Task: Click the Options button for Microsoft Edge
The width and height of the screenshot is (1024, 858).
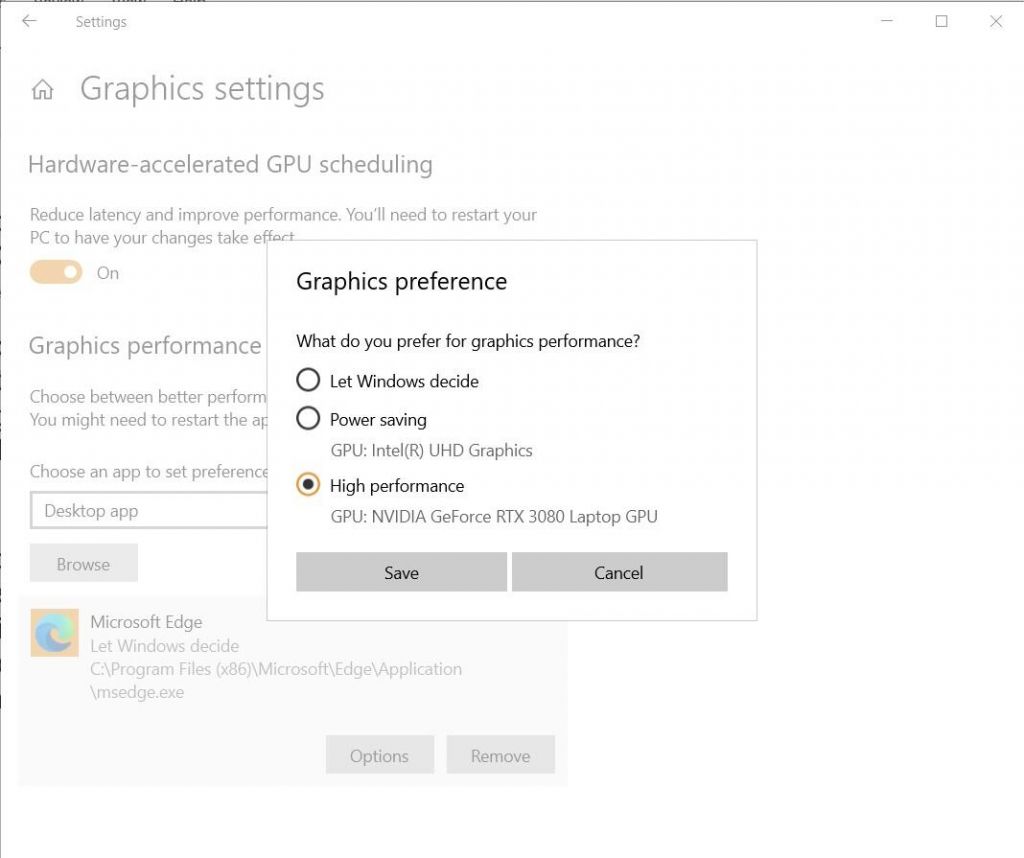Action: click(379, 755)
